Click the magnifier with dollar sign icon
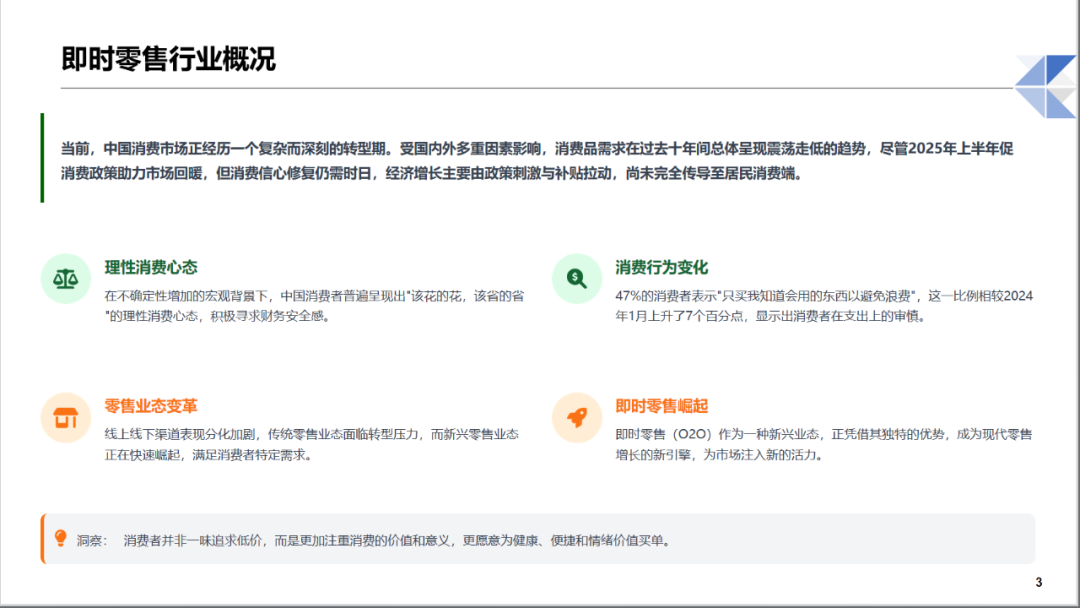This screenshot has height=608, width=1080. (x=577, y=279)
